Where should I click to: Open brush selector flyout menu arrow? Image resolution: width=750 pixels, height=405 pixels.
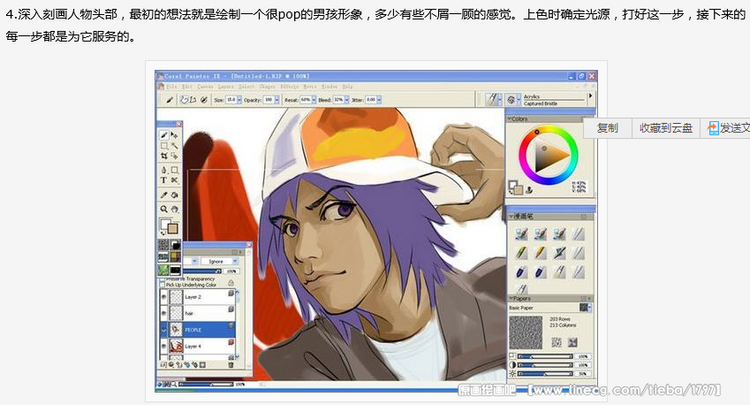point(590,96)
